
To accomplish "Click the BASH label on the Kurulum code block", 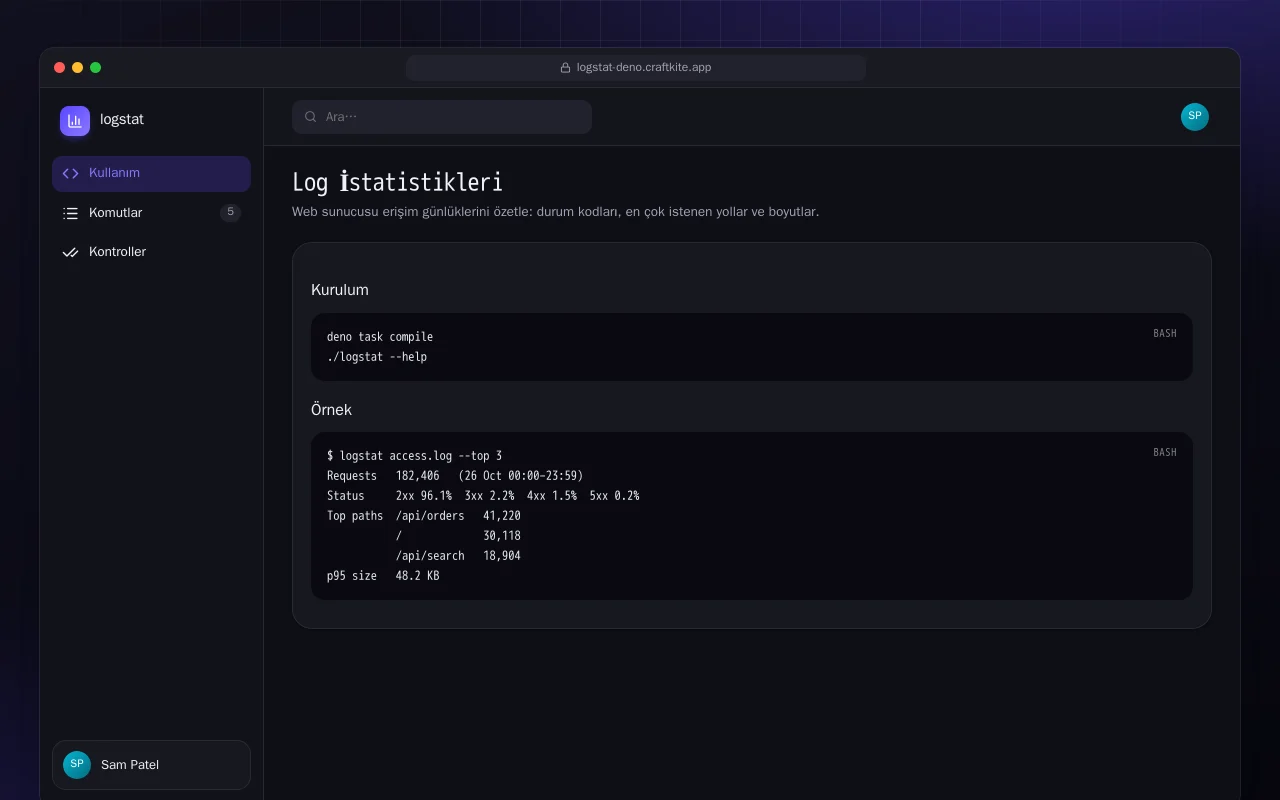I will point(1165,333).
